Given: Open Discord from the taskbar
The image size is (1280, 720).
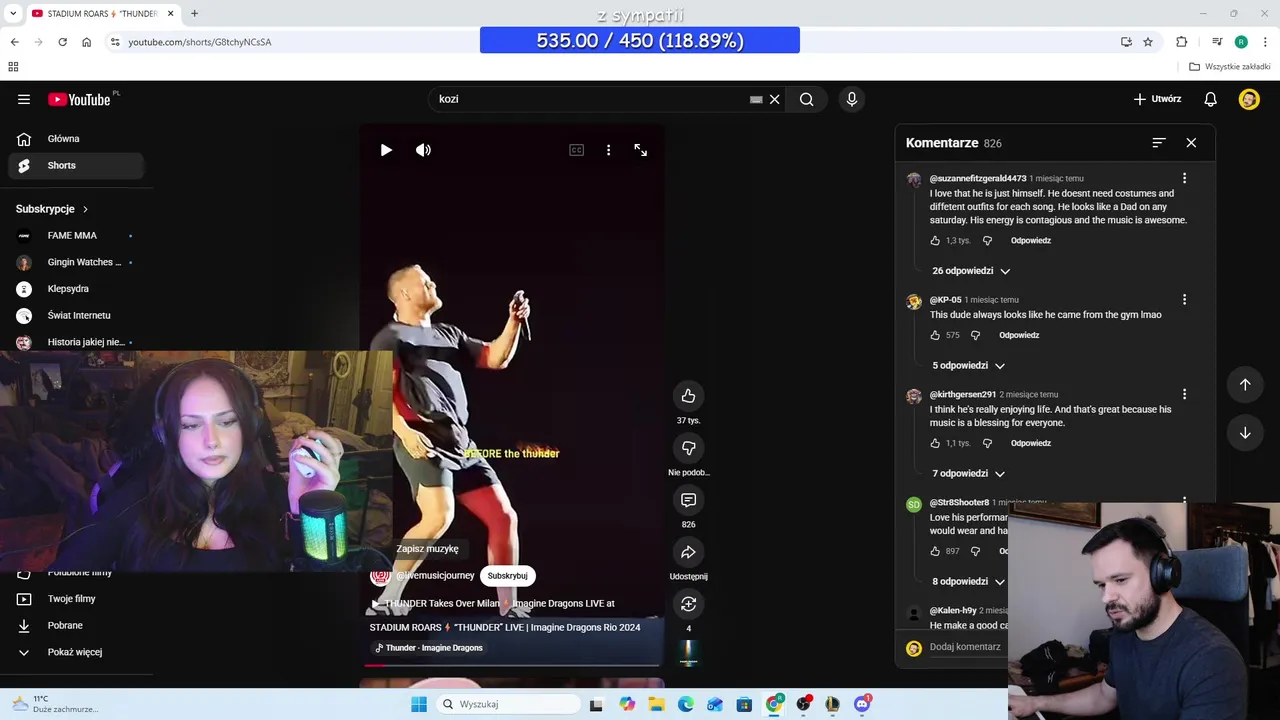Looking at the screenshot, I should click(862, 704).
